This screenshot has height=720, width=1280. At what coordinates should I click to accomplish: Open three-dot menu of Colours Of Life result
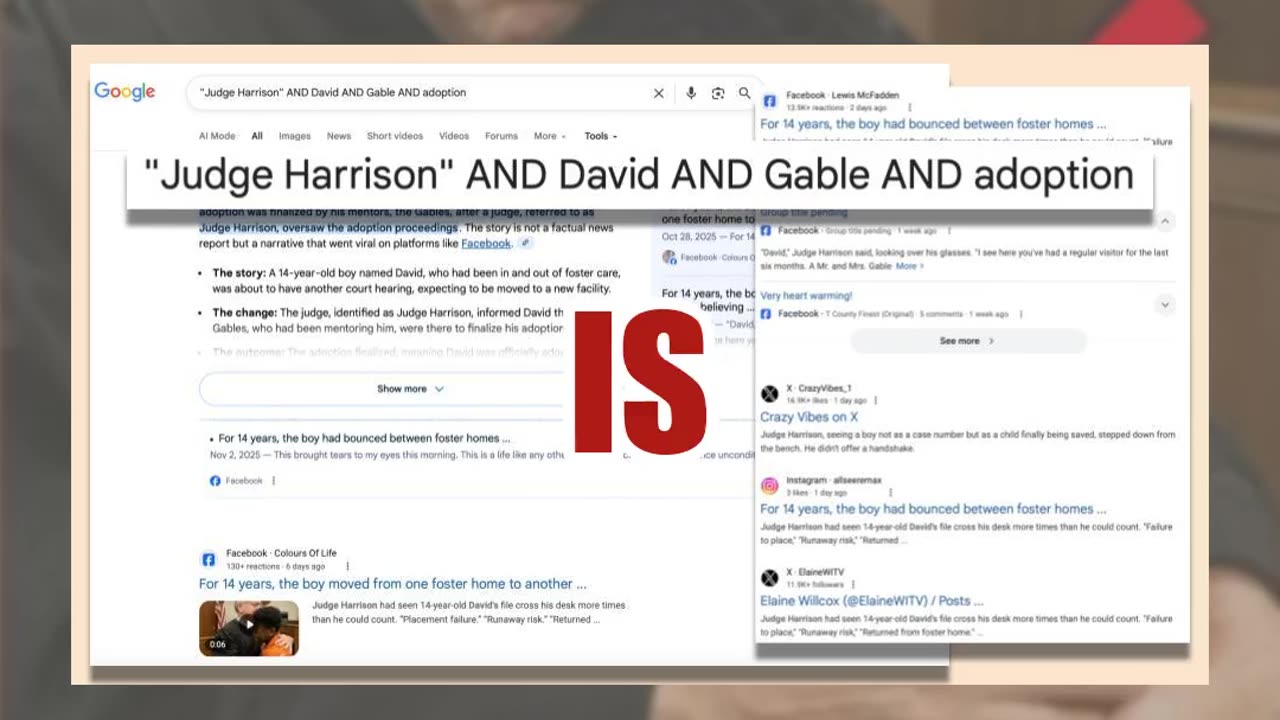348,566
